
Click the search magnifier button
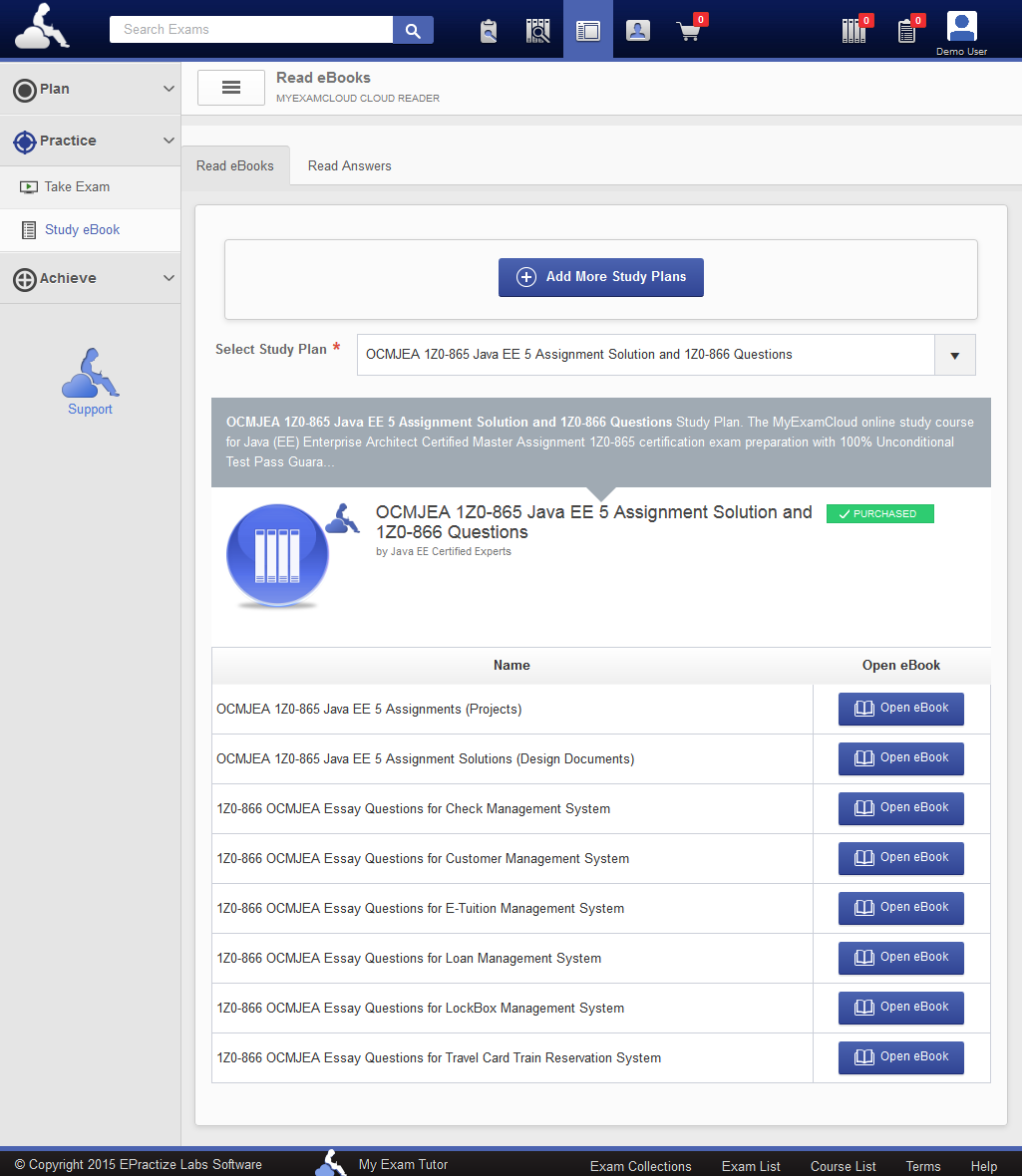pyautogui.click(x=413, y=30)
